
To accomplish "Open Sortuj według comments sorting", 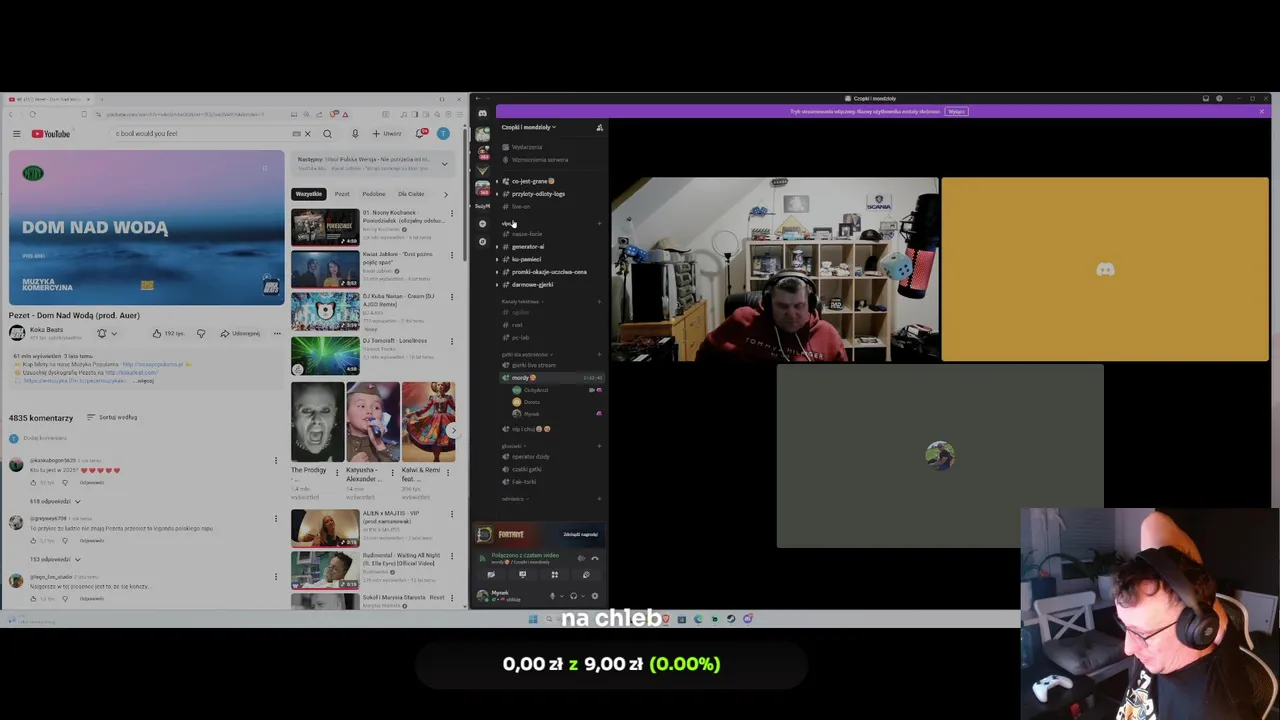I will (112, 417).
